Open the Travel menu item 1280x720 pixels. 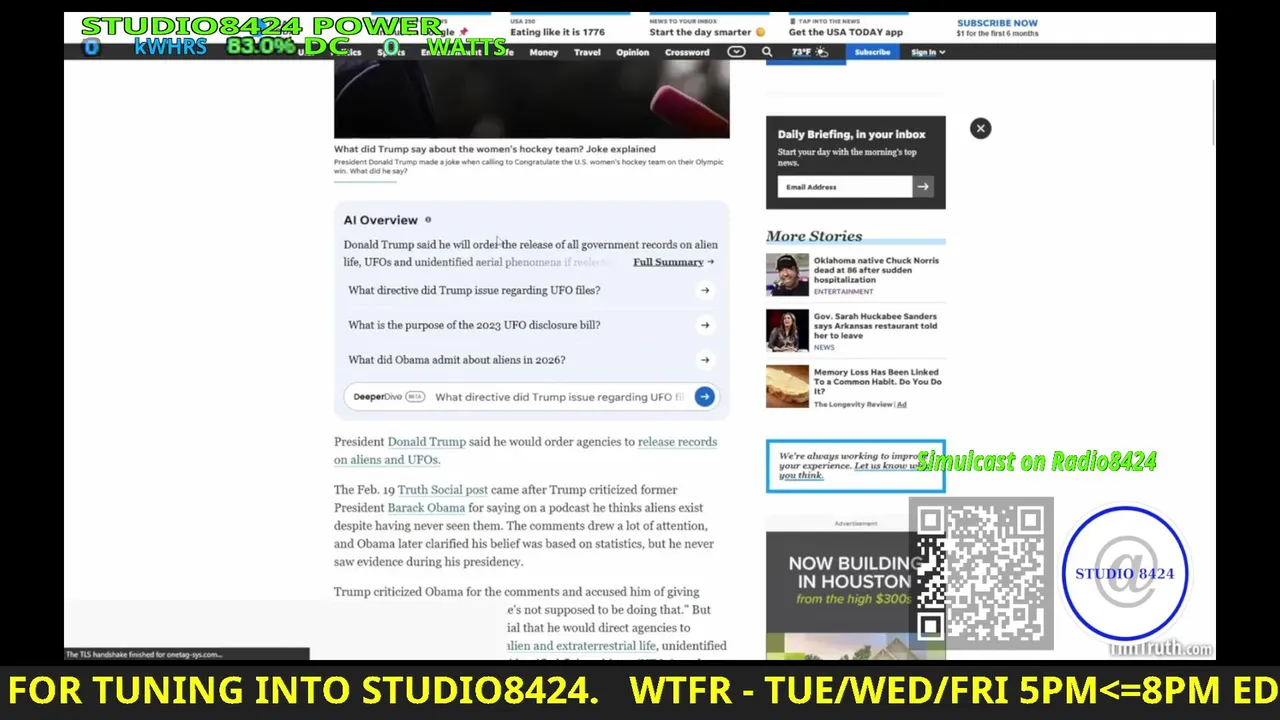(587, 52)
